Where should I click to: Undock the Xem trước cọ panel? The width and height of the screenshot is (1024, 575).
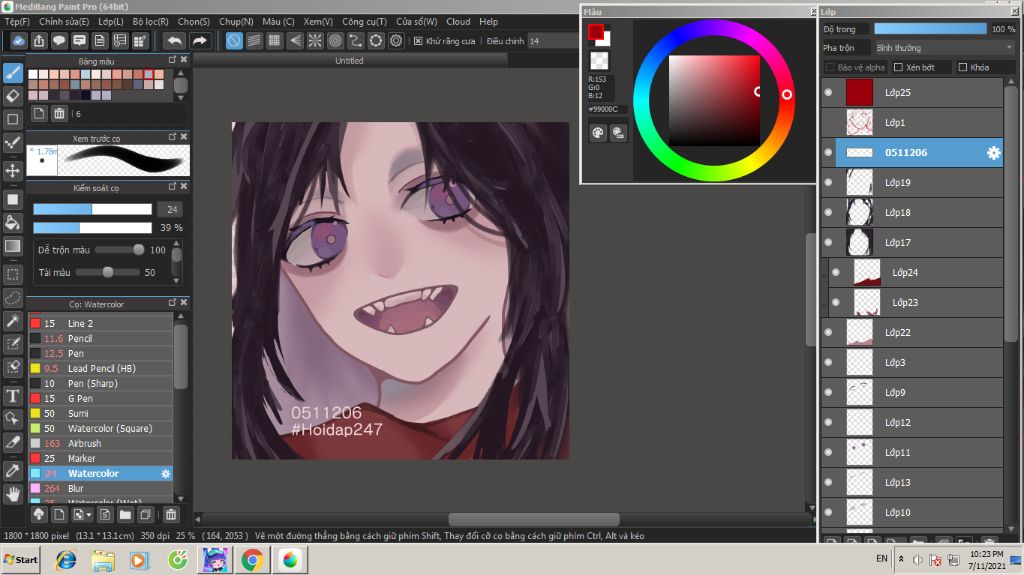click(172, 137)
